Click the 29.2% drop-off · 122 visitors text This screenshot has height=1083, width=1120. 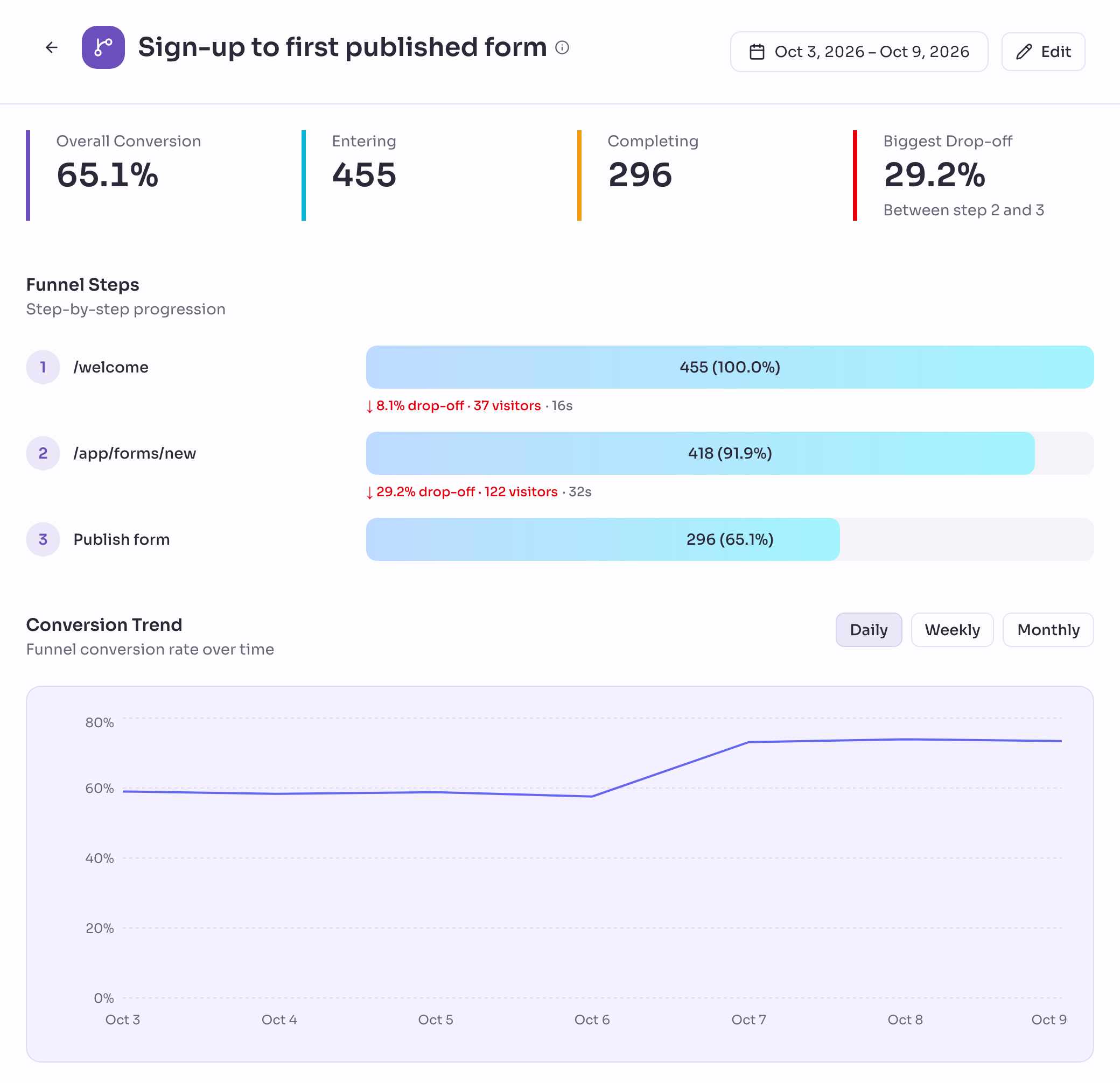point(467,492)
